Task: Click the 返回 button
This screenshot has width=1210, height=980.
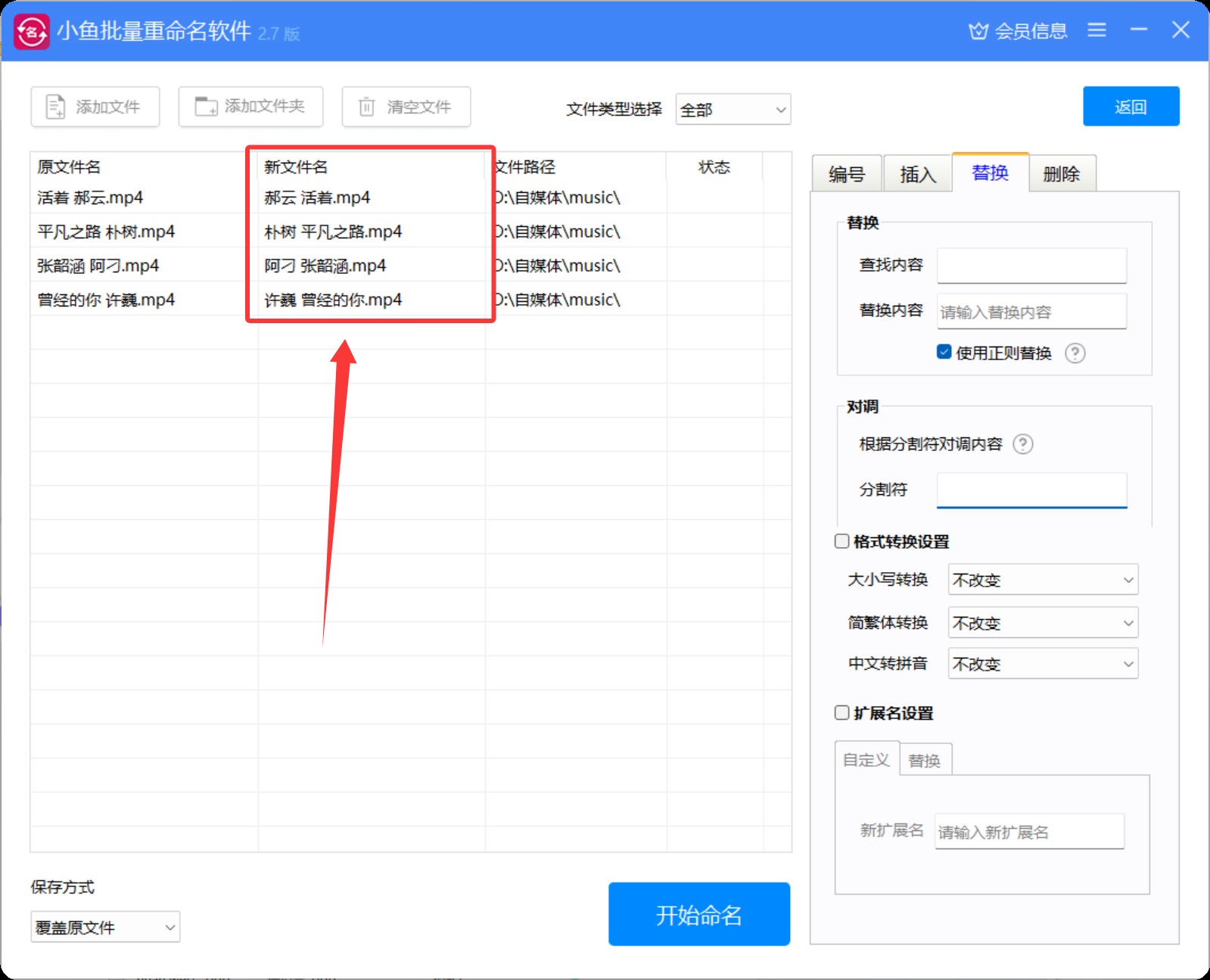Action: [1131, 107]
